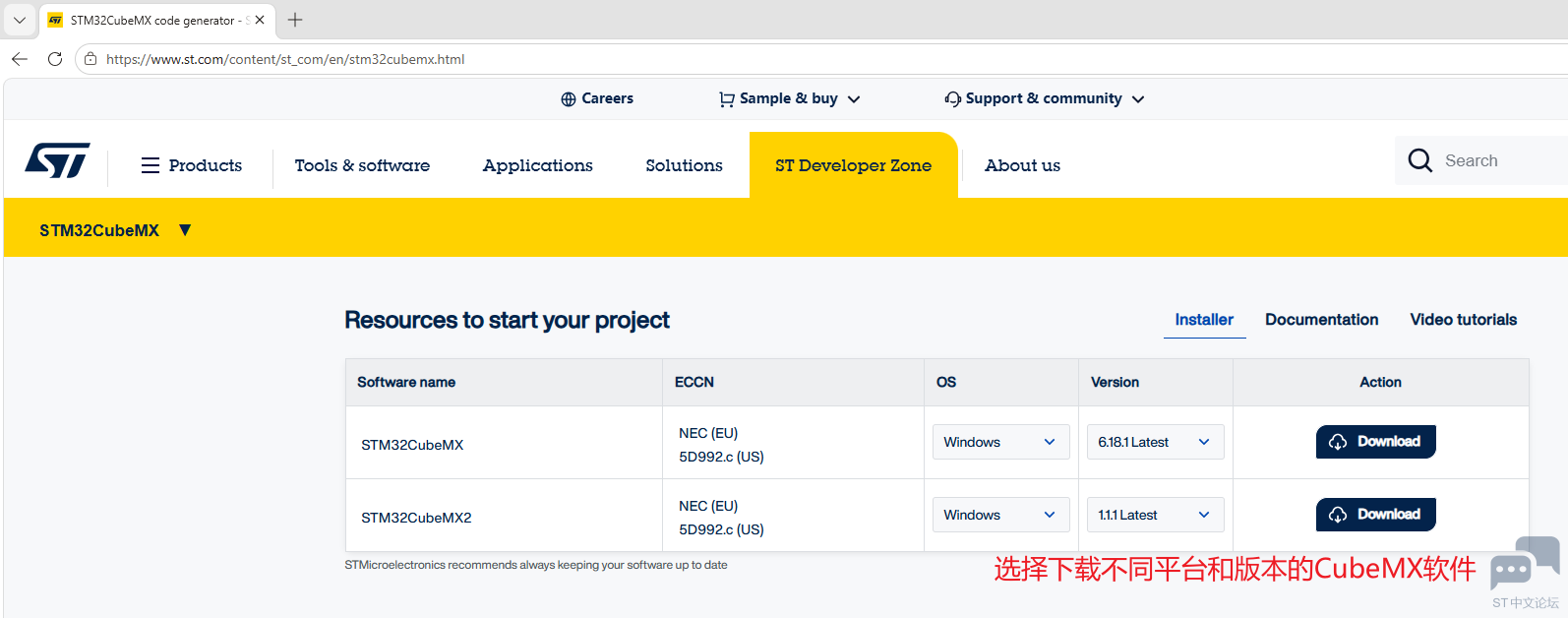Download STM32CubeMX2
The image size is (1568, 618).
[x=1375, y=515]
